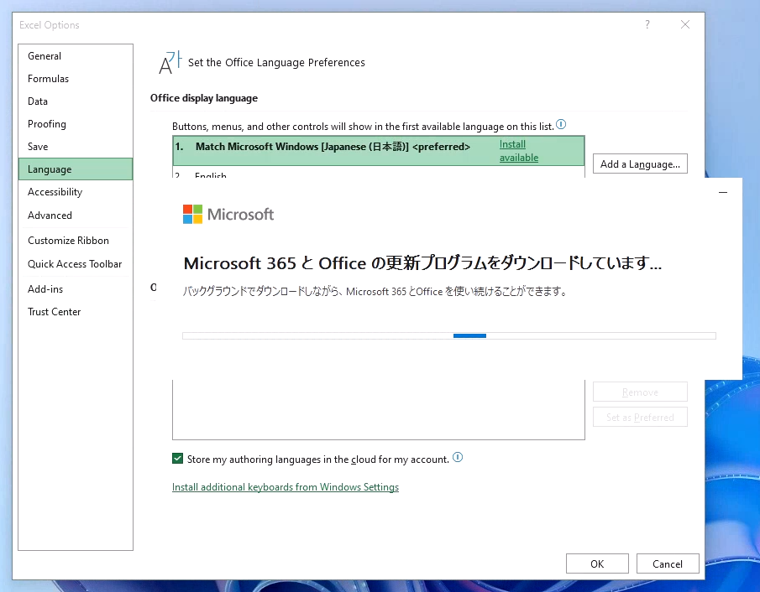Open the Advanced options category

[76, 215]
